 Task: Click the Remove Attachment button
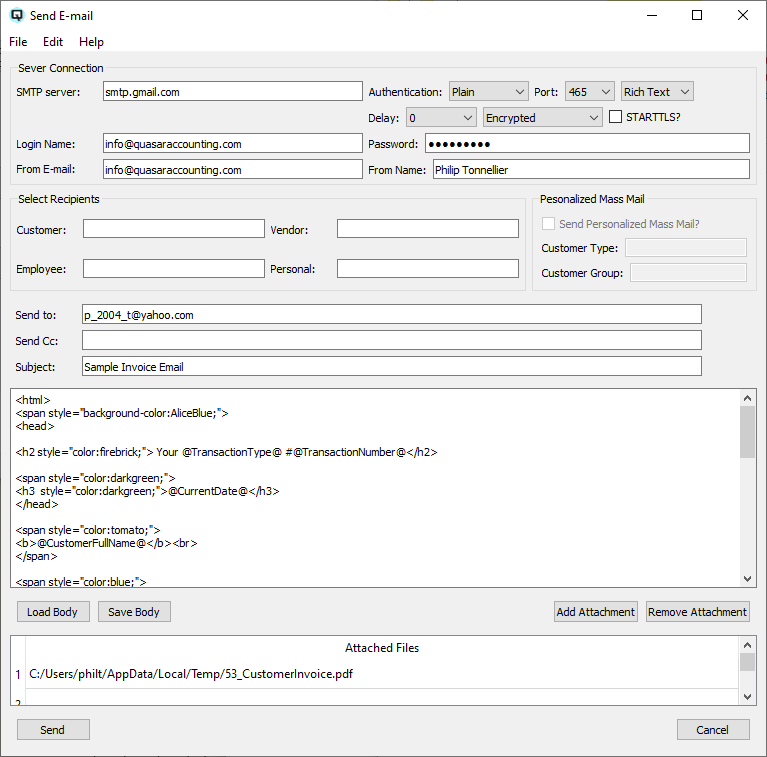click(698, 612)
